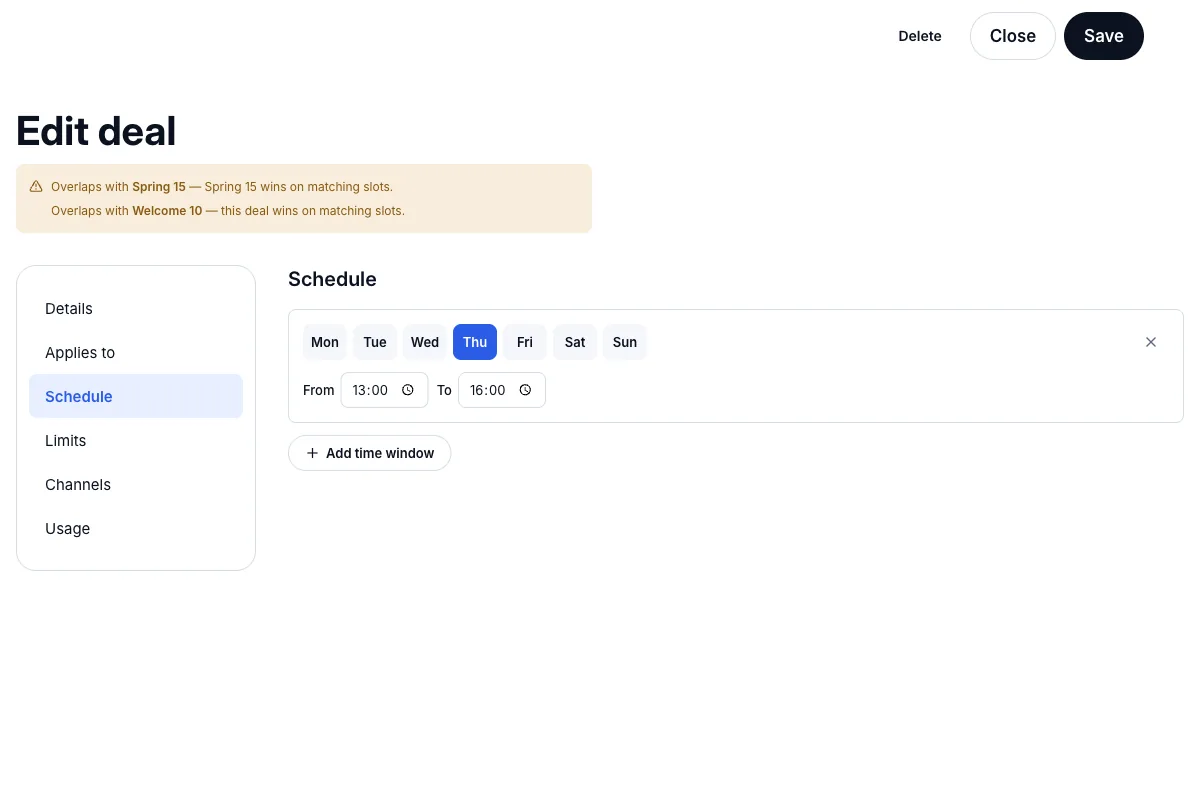Toggle the Sat day chip
Viewport: 1200px width, 805px height.
[x=575, y=342]
